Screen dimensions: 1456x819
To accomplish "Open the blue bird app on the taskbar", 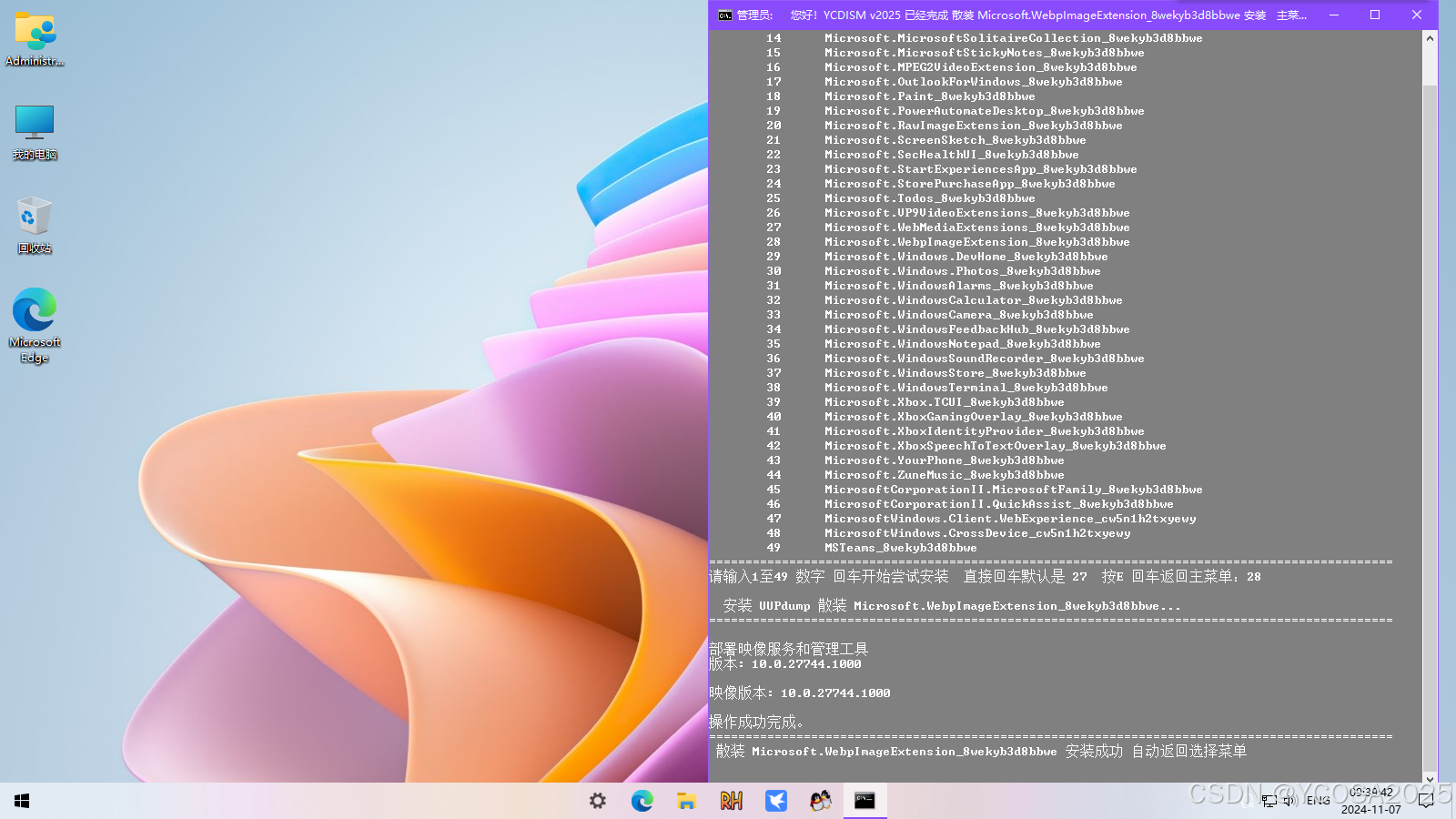I will pyautogui.click(x=775, y=801).
